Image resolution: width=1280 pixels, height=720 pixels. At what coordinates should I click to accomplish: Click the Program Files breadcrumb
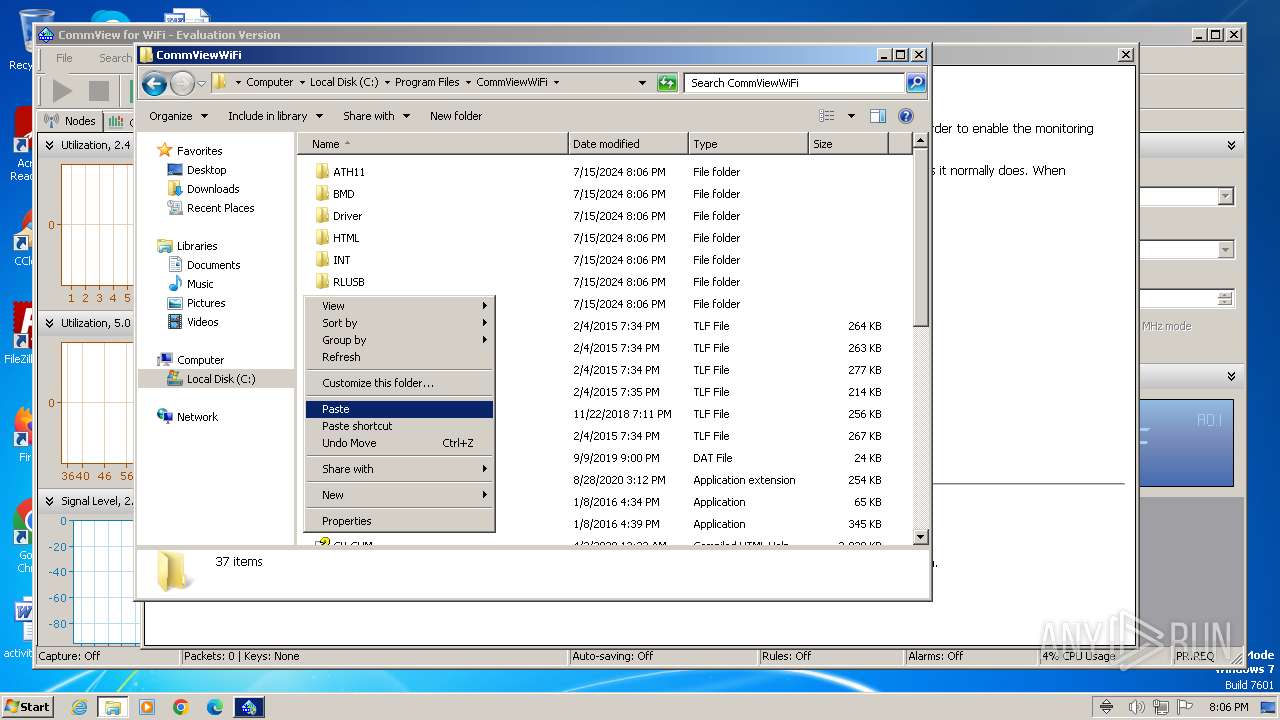[427, 83]
